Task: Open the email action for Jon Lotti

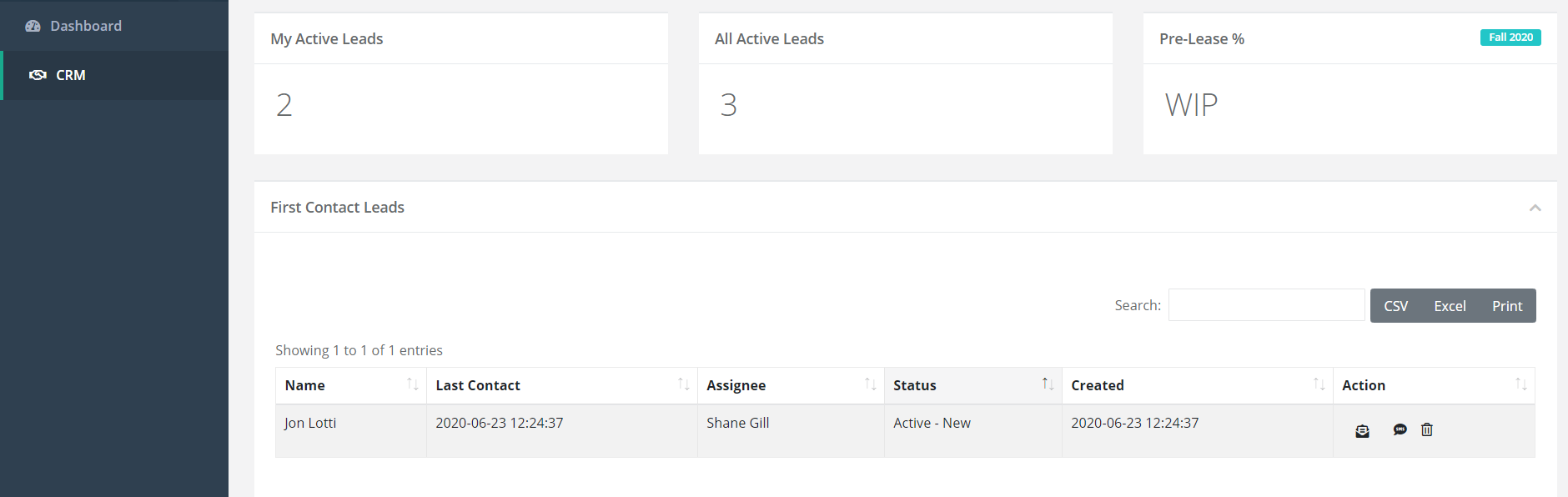Action: click(1361, 430)
